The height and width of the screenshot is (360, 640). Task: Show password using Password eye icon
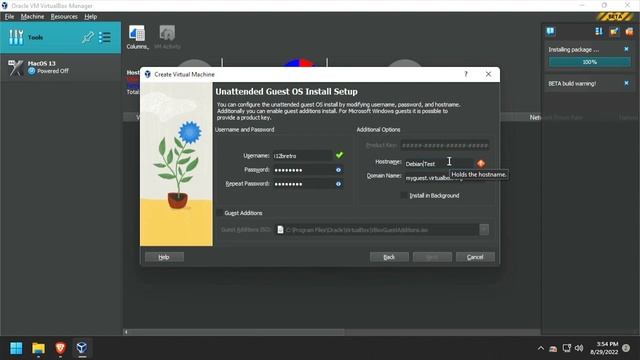[x=338, y=170]
